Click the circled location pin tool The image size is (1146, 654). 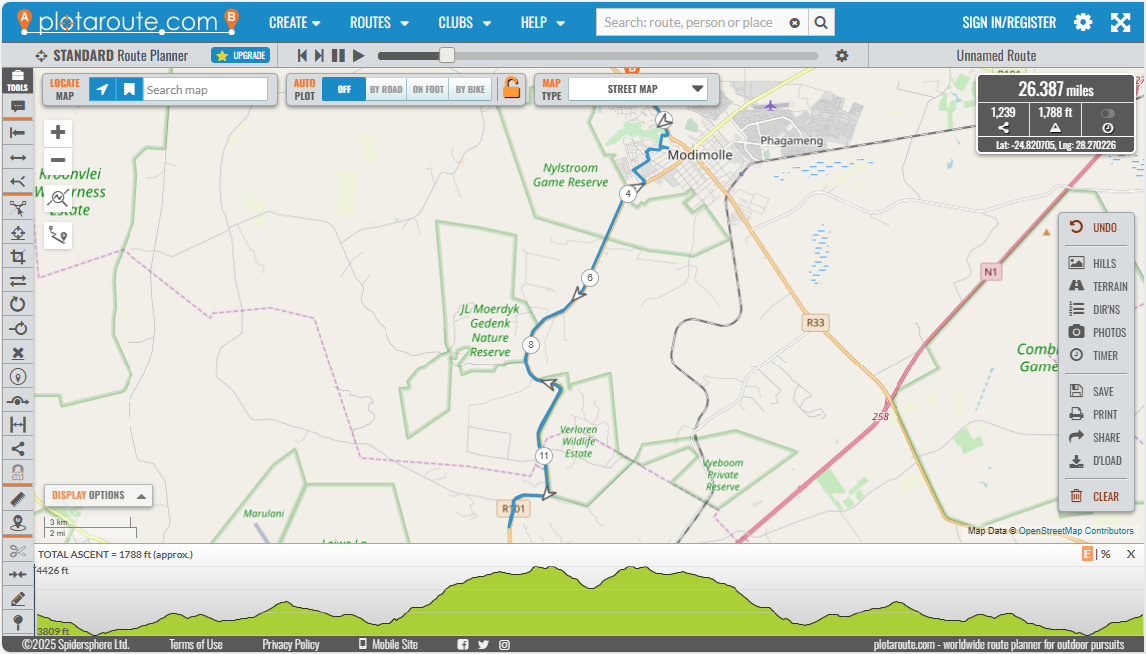point(18,377)
